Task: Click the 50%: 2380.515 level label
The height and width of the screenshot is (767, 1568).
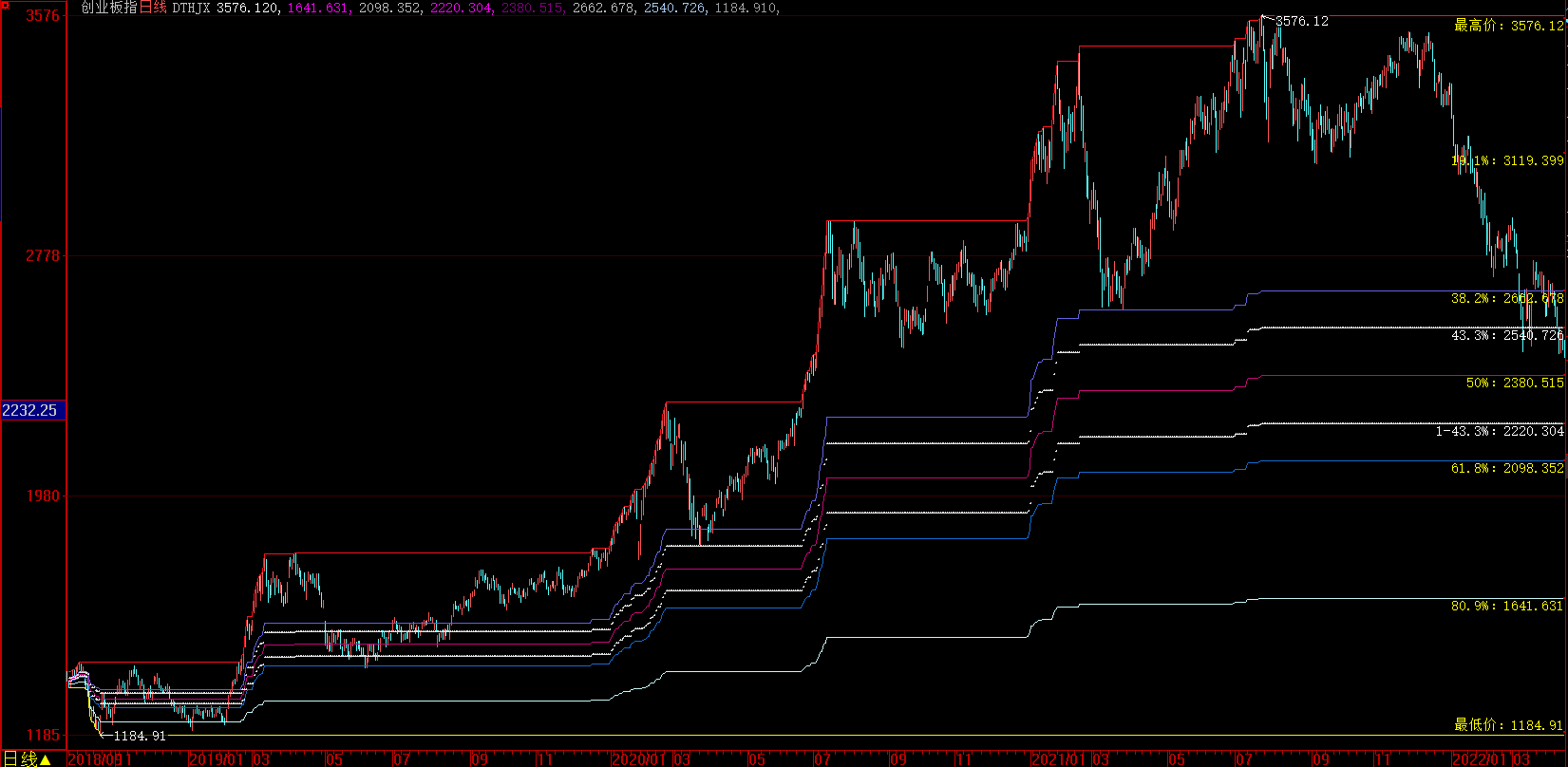Action: point(1515,383)
